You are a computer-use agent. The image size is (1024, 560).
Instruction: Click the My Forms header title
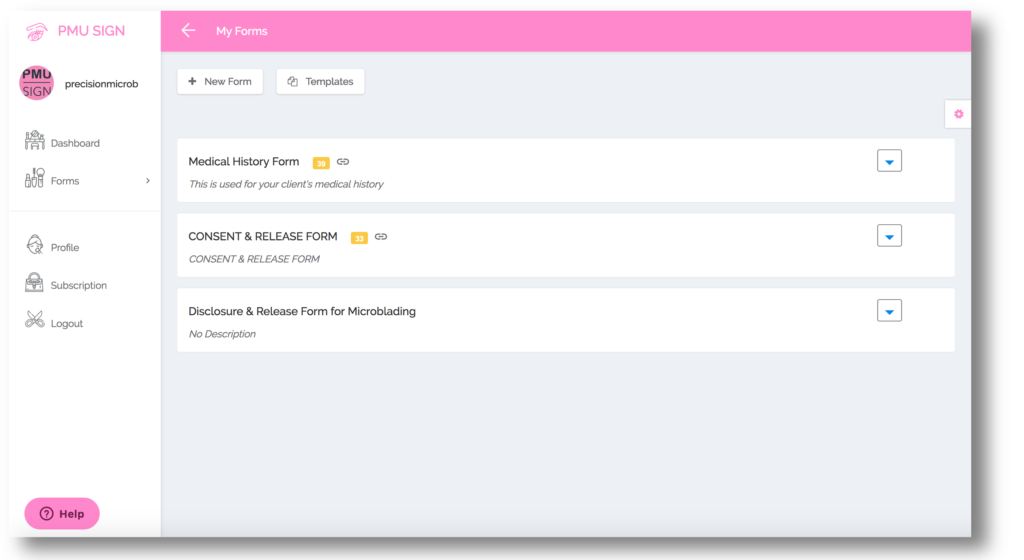[x=242, y=31]
